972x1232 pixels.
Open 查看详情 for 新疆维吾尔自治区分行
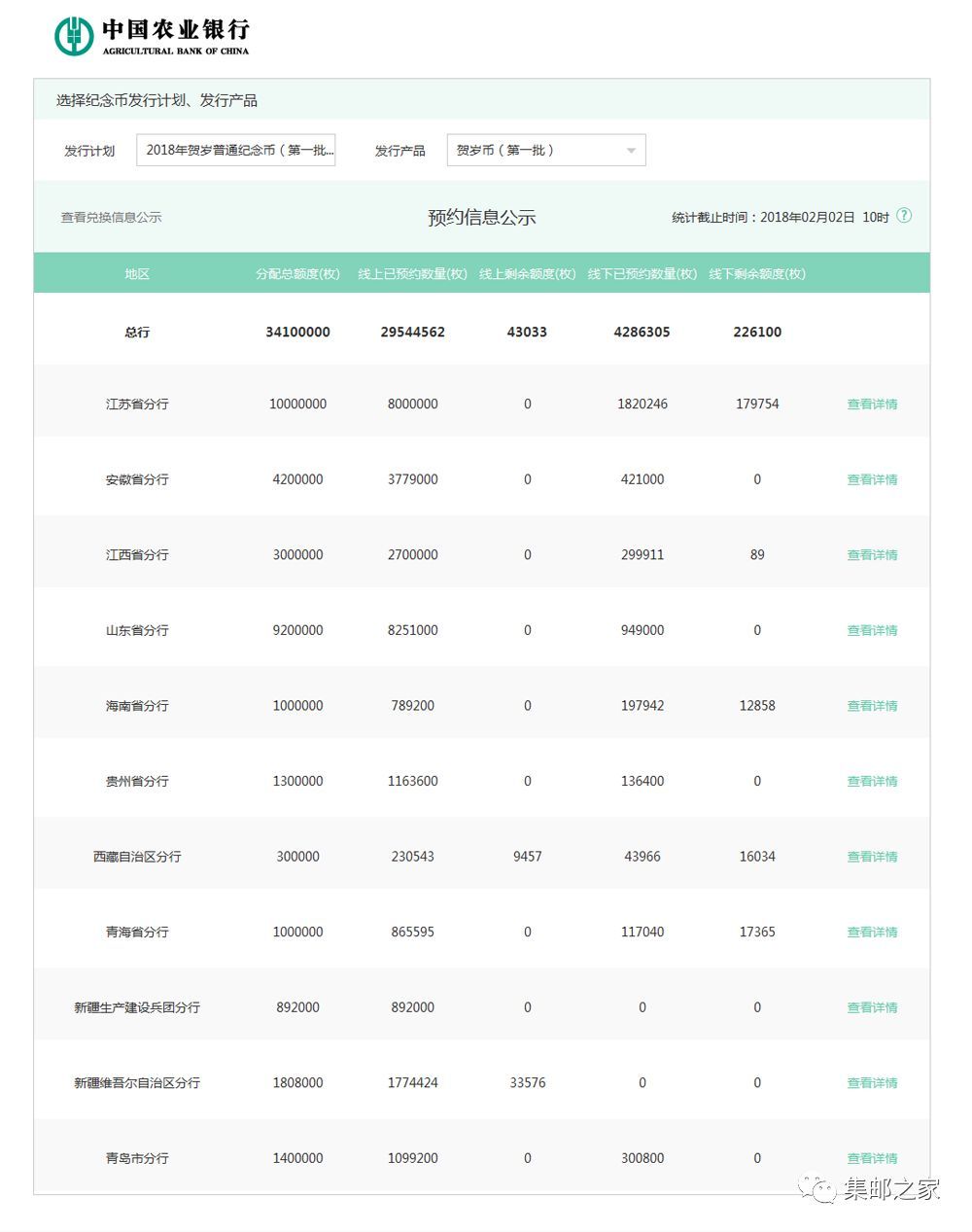[x=872, y=1082]
